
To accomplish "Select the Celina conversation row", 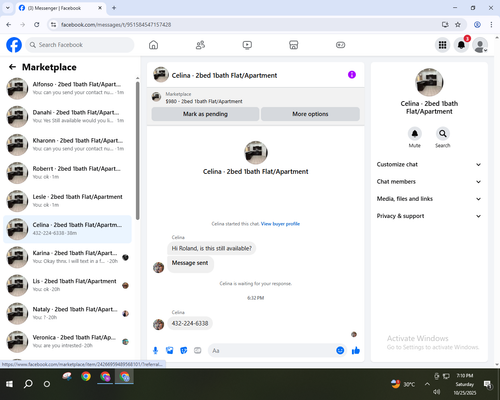I will 67,229.
